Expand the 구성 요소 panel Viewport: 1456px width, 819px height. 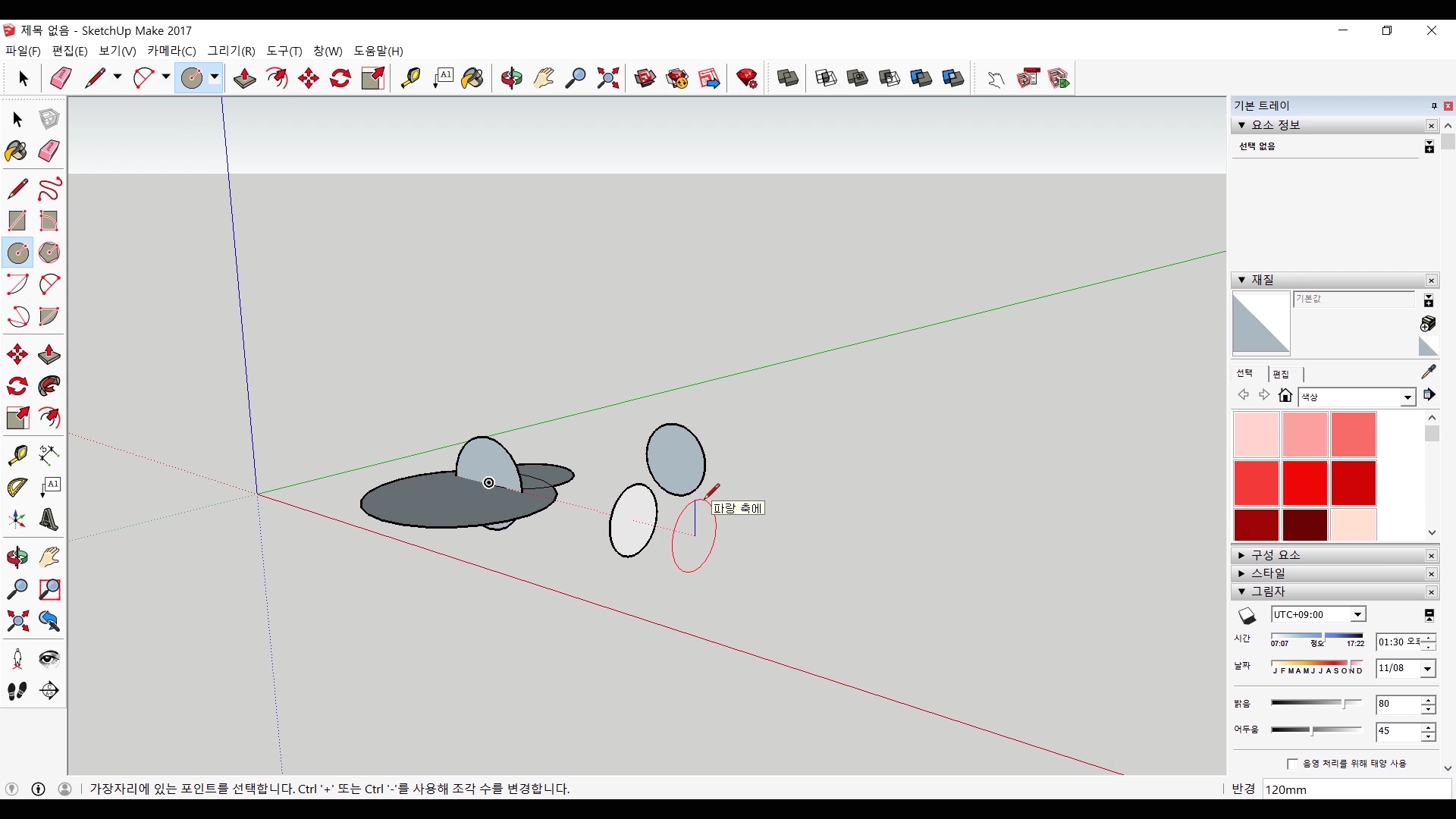(1275, 555)
